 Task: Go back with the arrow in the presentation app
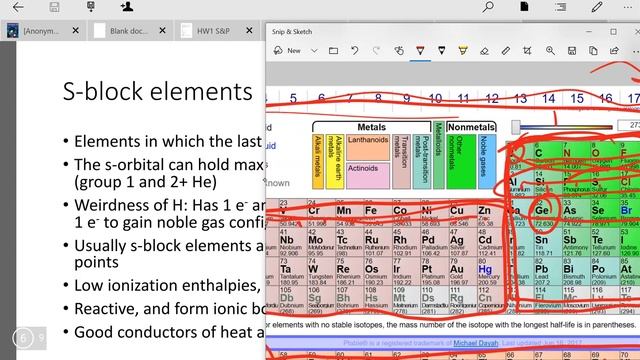18,7
